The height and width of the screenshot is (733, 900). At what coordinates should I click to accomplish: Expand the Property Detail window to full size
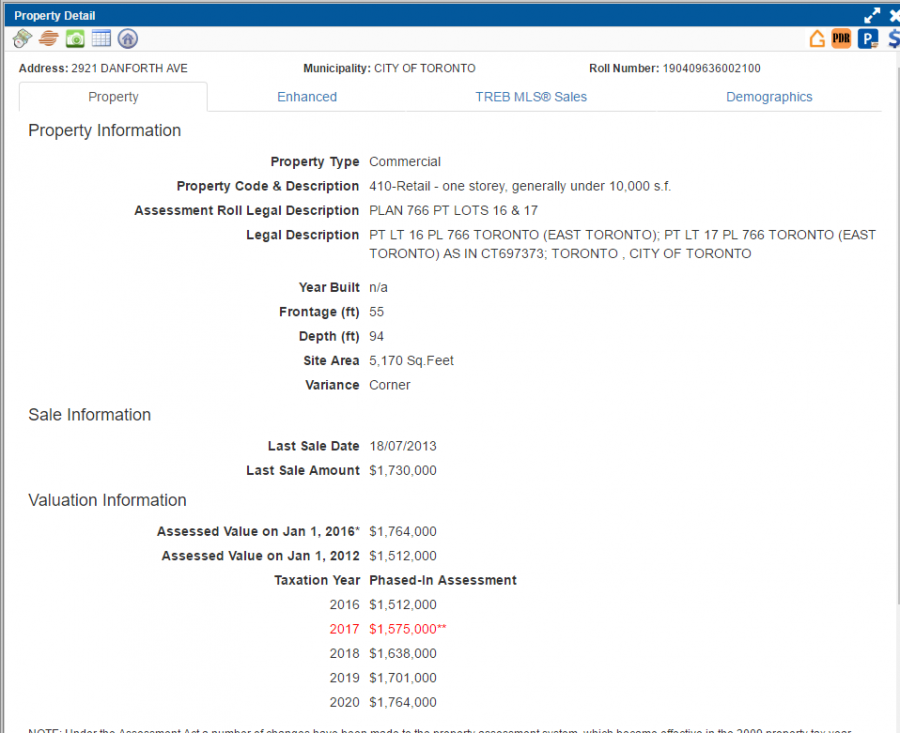(x=872, y=15)
